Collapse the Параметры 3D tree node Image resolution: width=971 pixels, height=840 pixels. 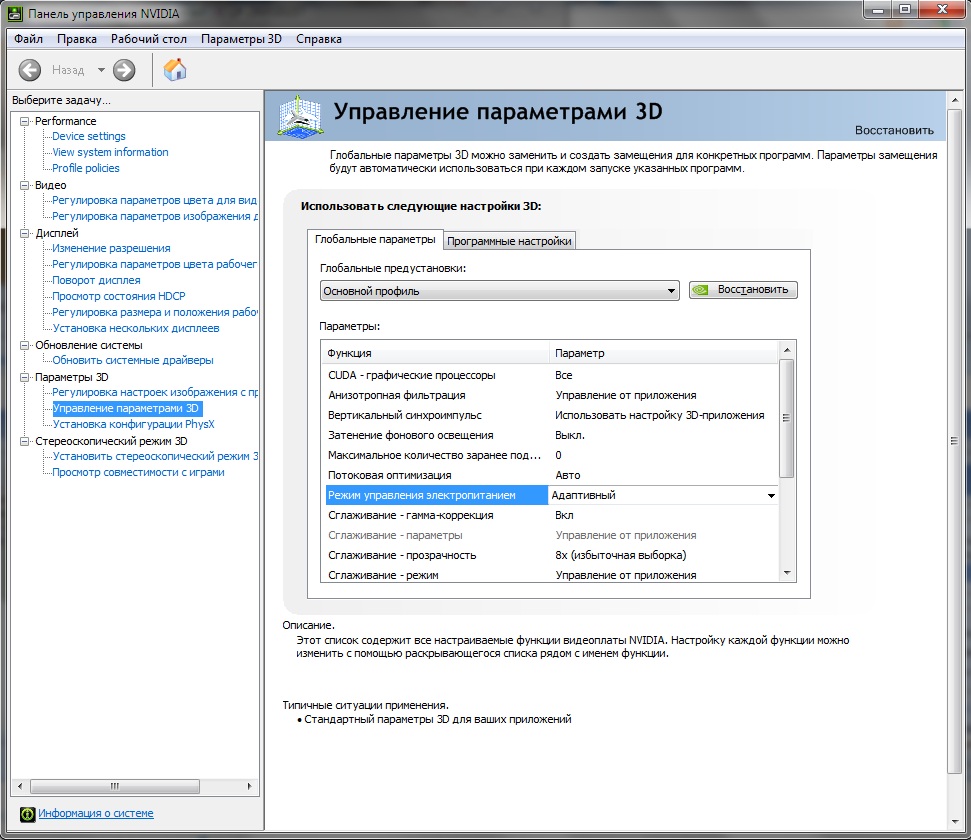pyautogui.click(x=25, y=377)
